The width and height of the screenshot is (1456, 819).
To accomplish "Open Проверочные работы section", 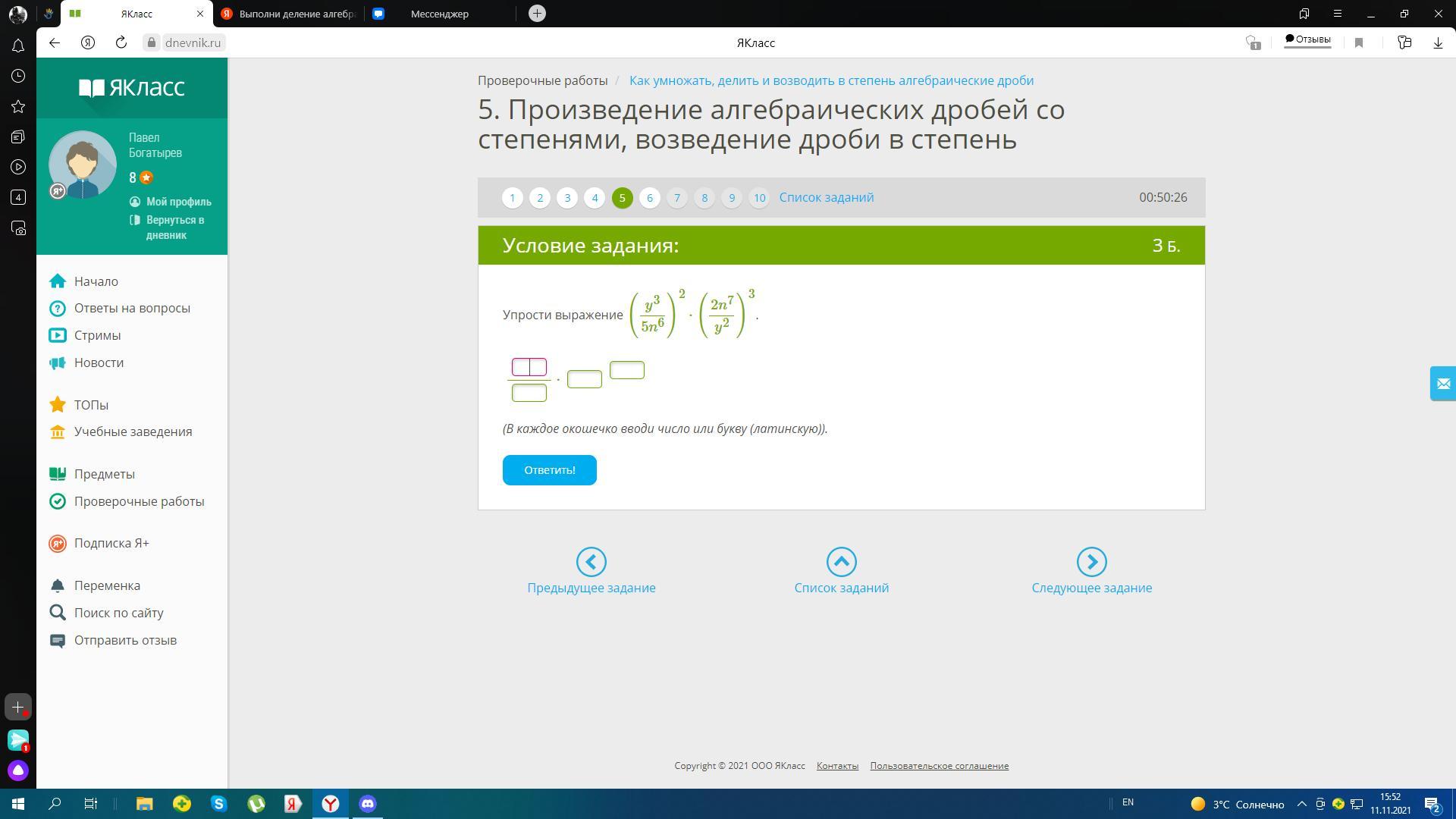I will pos(140,500).
